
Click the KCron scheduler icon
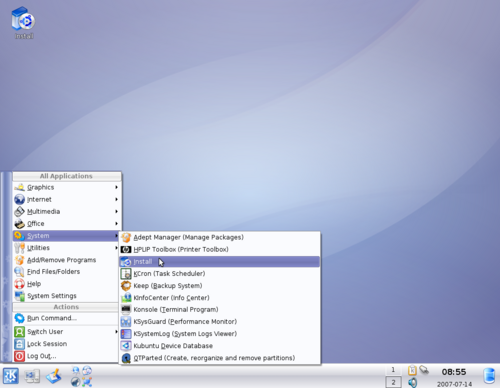pyautogui.click(x=126, y=274)
